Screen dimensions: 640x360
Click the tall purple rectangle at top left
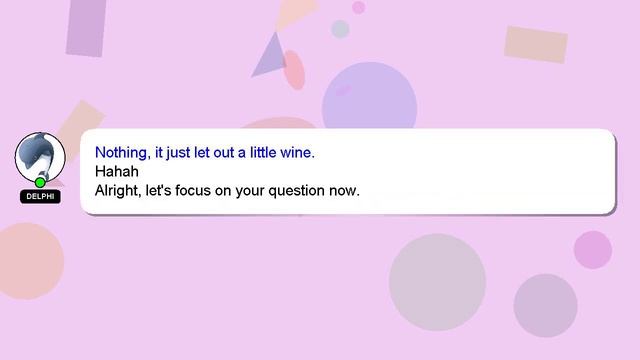pos(86,27)
